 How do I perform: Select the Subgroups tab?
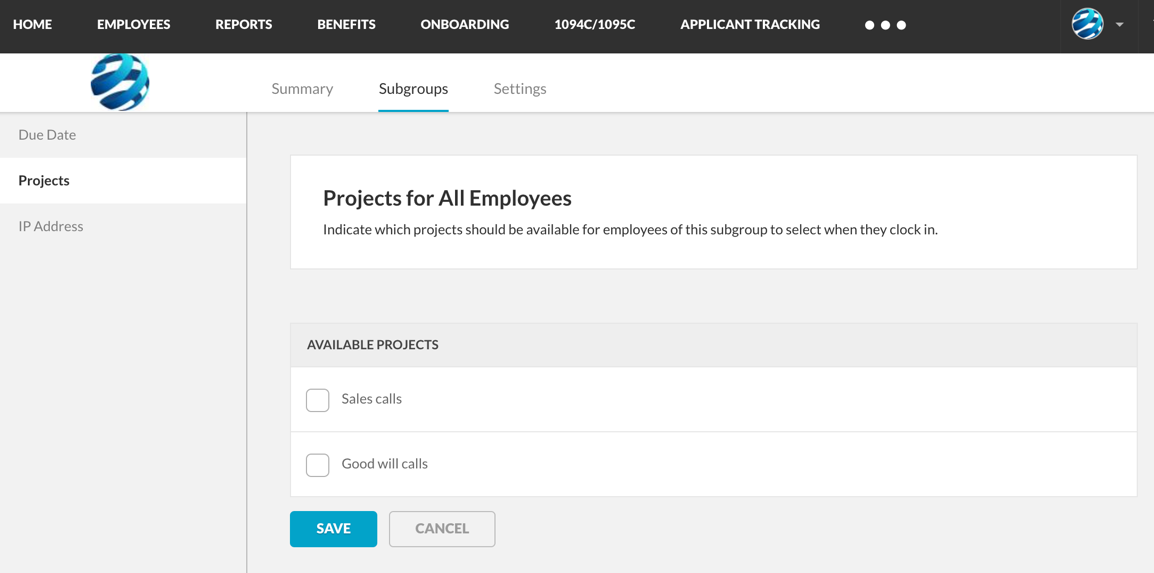(x=414, y=89)
